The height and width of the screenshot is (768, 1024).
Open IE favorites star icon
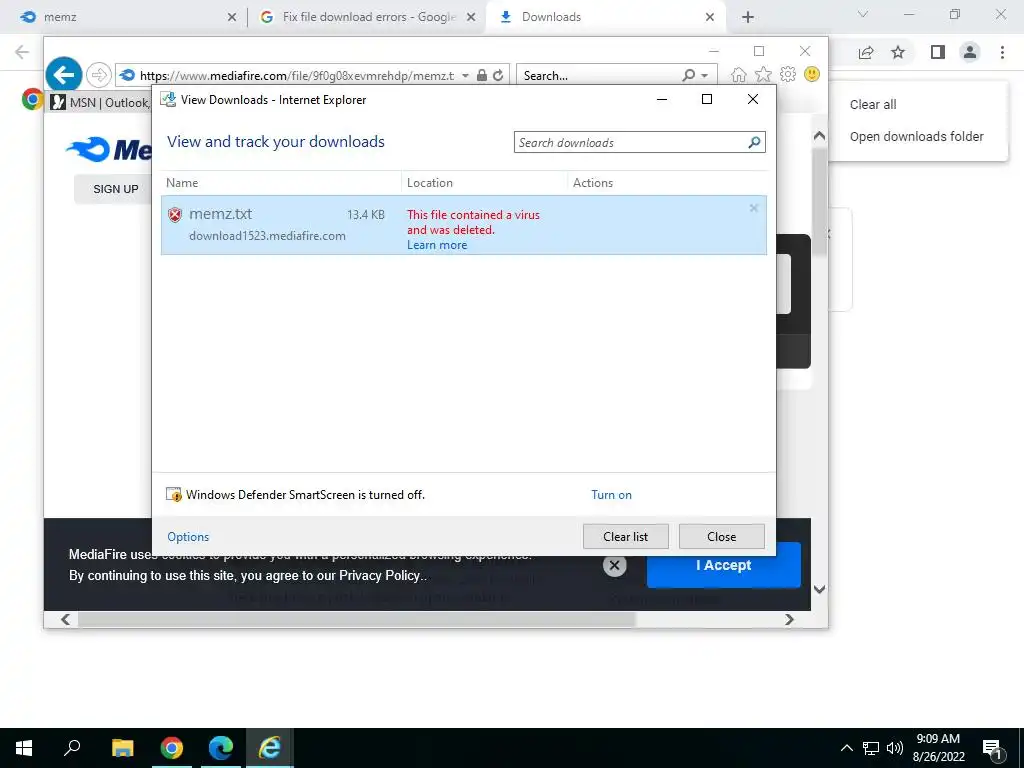coord(763,74)
